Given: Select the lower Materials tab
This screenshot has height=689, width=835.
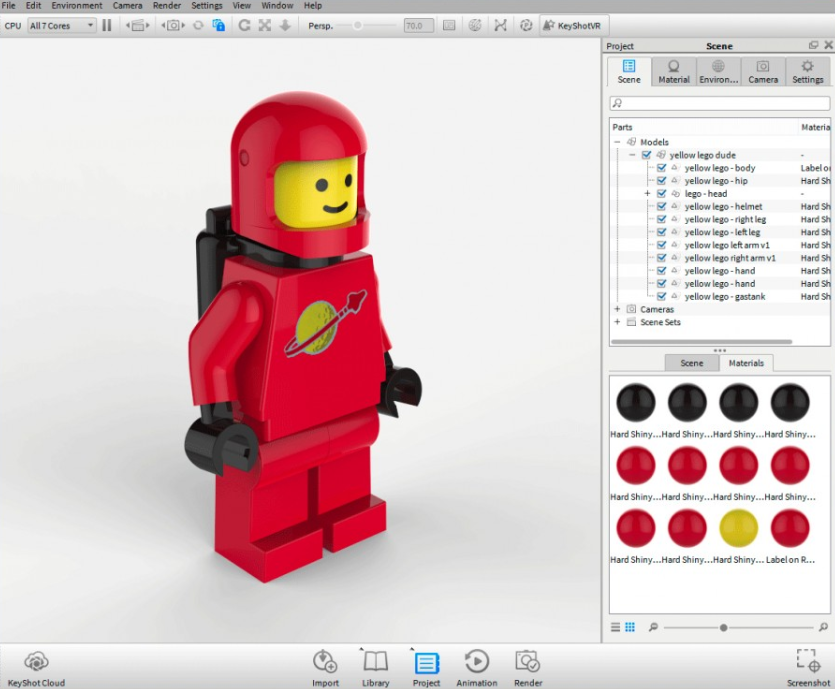Looking at the screenshot, I should click(x=746, y=363).
